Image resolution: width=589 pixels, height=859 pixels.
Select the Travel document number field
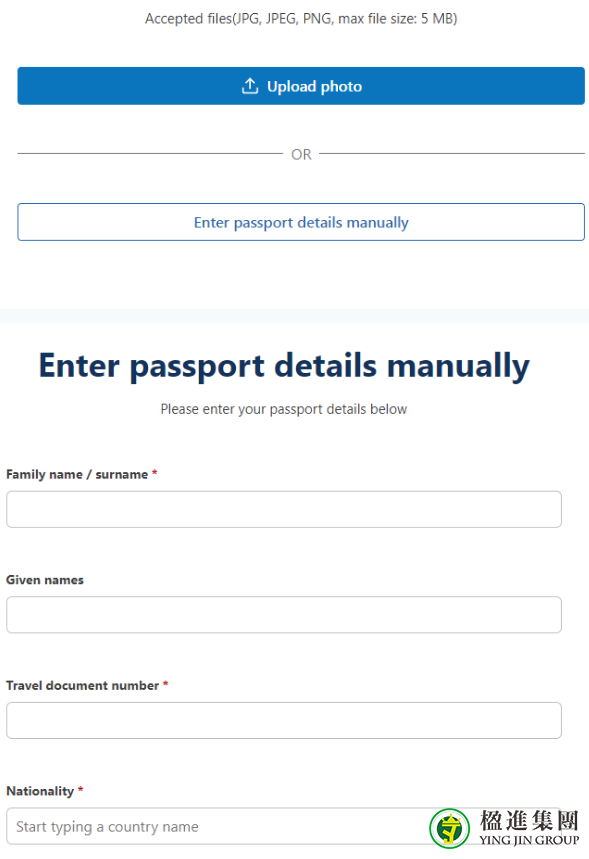tap(284, 720)
